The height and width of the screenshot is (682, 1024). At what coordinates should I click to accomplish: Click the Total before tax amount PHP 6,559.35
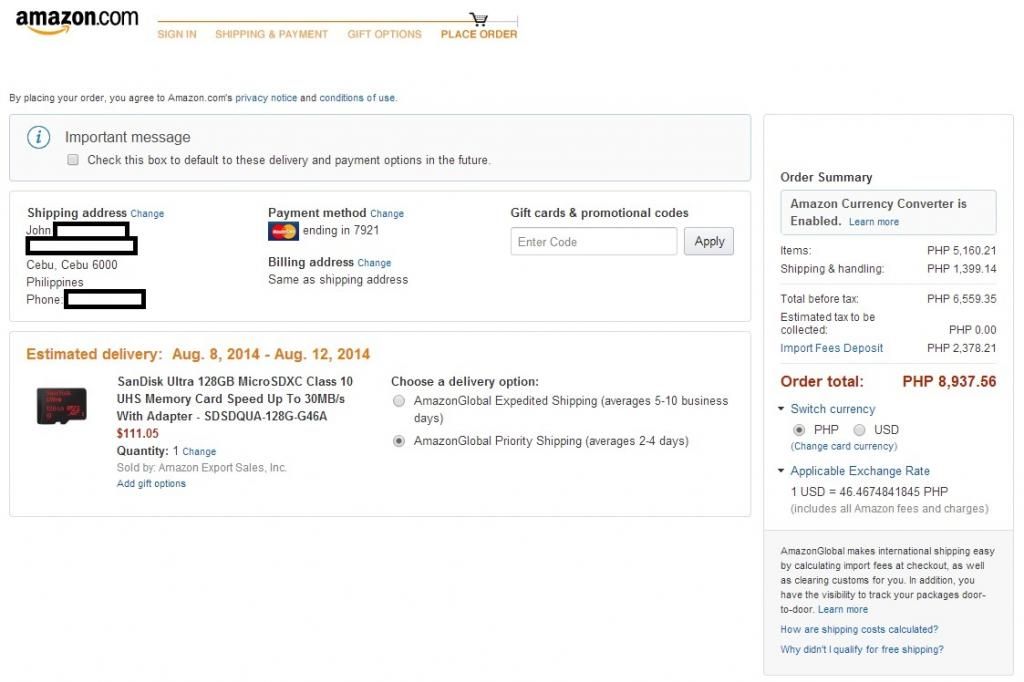962,299
